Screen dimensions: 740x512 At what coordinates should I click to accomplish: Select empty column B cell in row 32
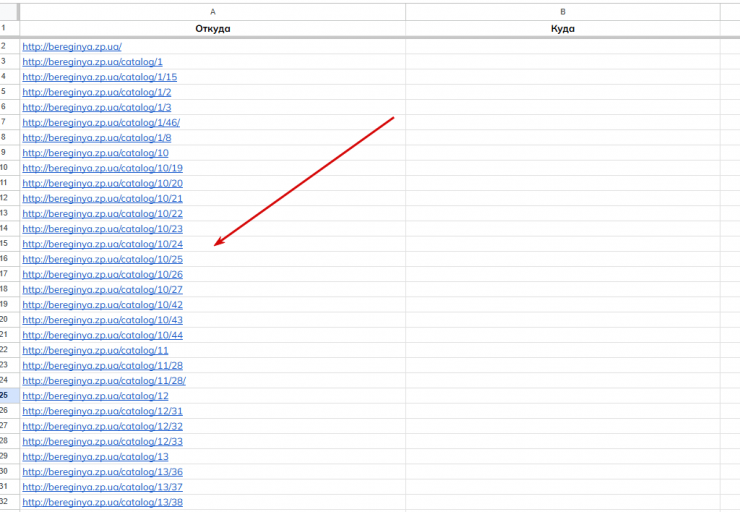[563, 502]
